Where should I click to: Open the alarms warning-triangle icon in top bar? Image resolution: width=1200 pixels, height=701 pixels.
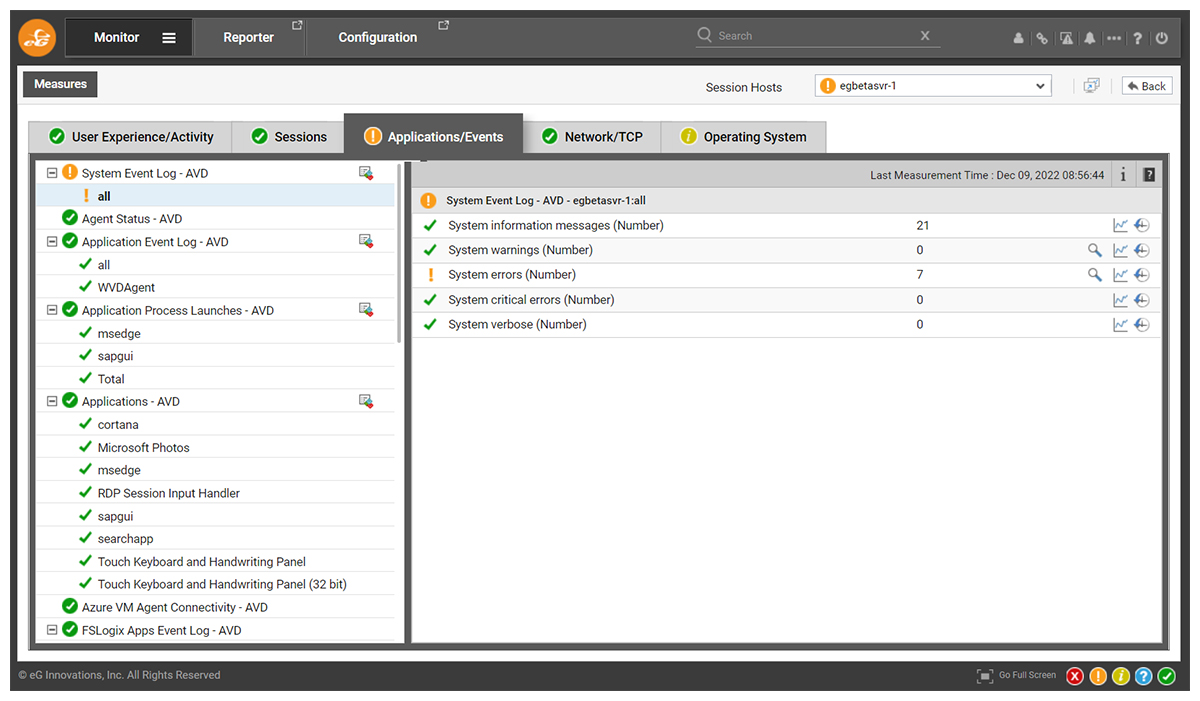[x=1067, y=38]
